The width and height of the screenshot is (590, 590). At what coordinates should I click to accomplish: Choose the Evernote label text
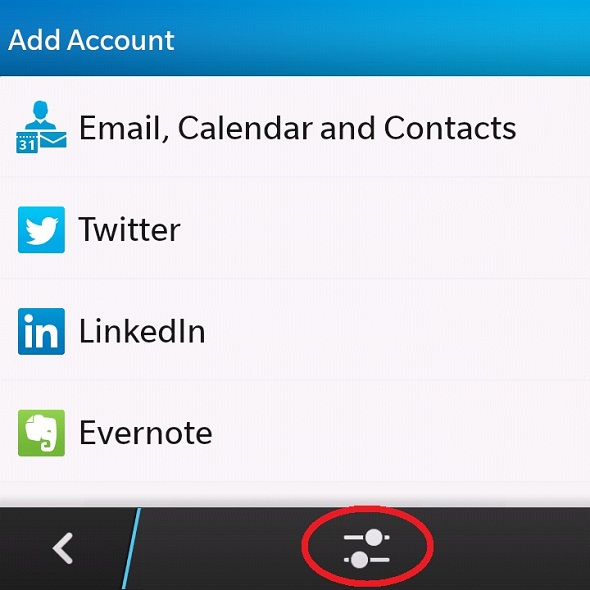tap(146, 433)
